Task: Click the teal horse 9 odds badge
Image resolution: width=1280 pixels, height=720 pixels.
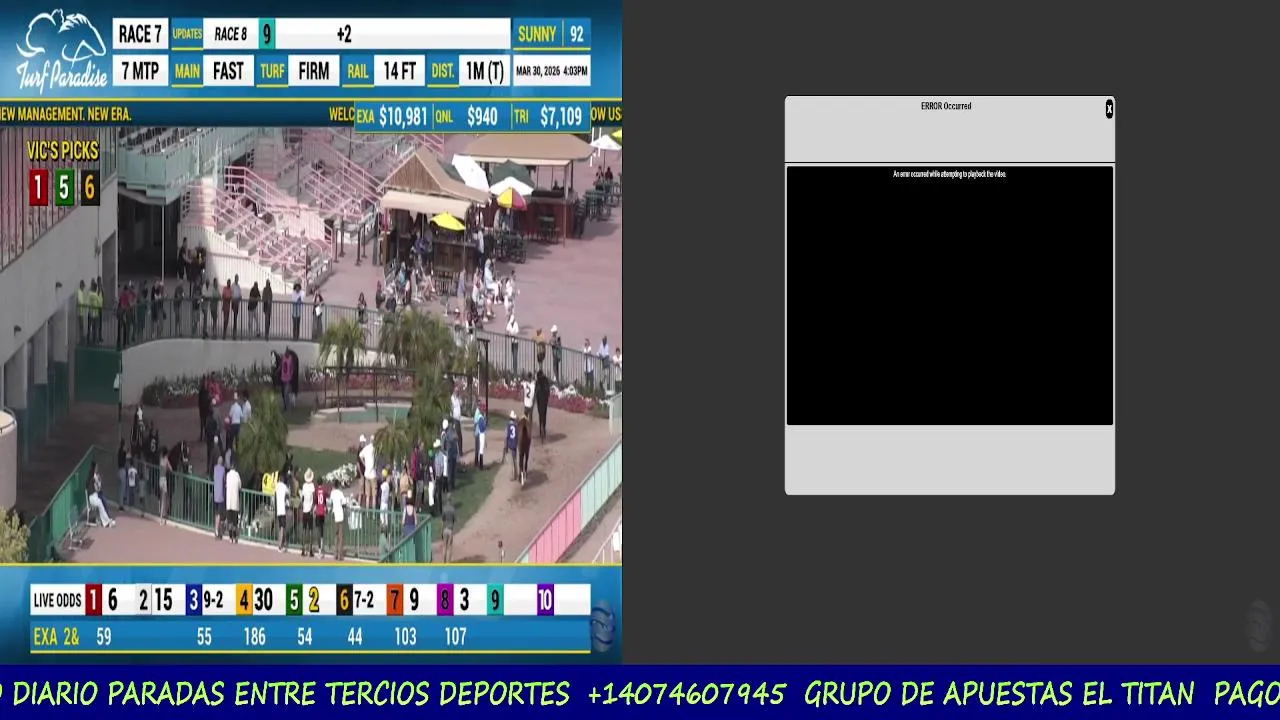Action: click(494, 600)
